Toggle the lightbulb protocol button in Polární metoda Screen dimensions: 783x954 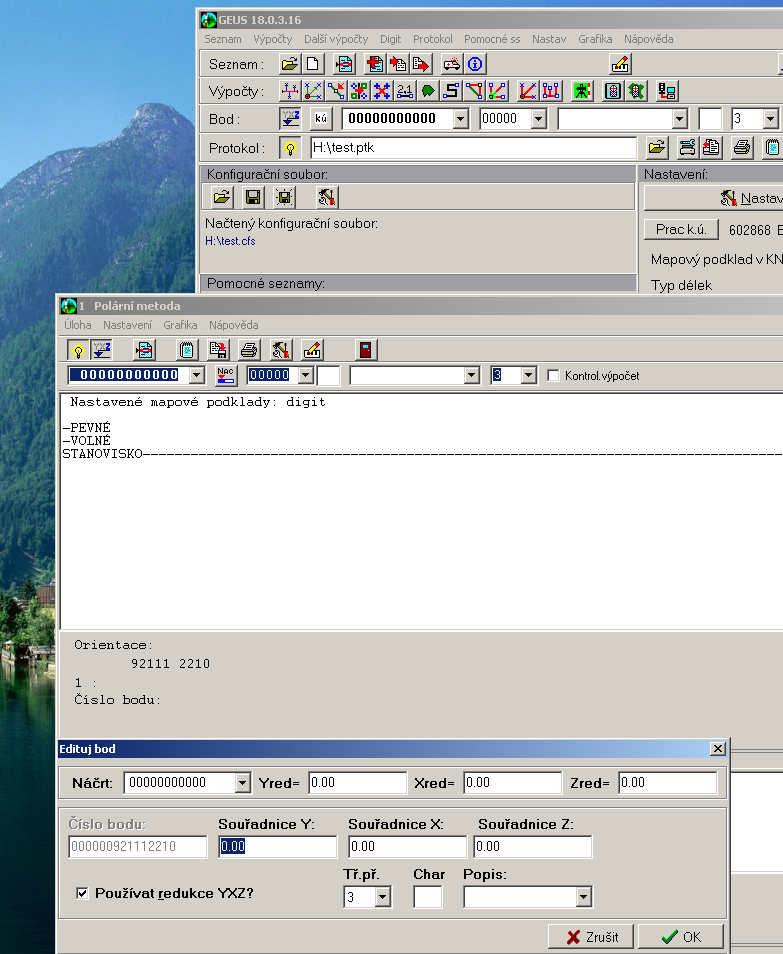click(x=77, y=350)
